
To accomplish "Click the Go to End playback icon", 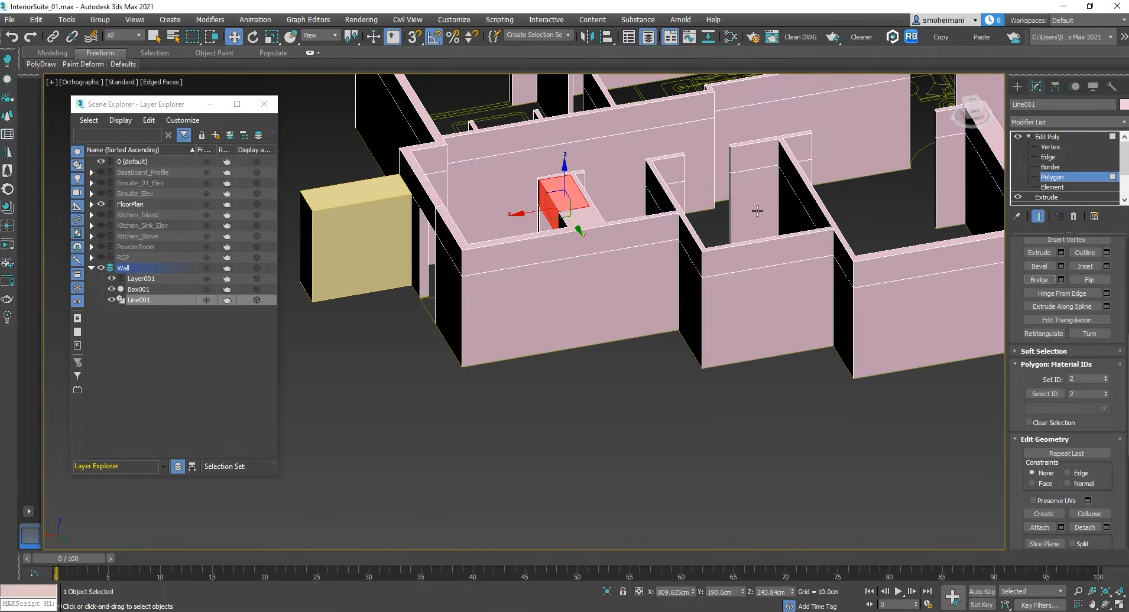I will coord(927,591).
